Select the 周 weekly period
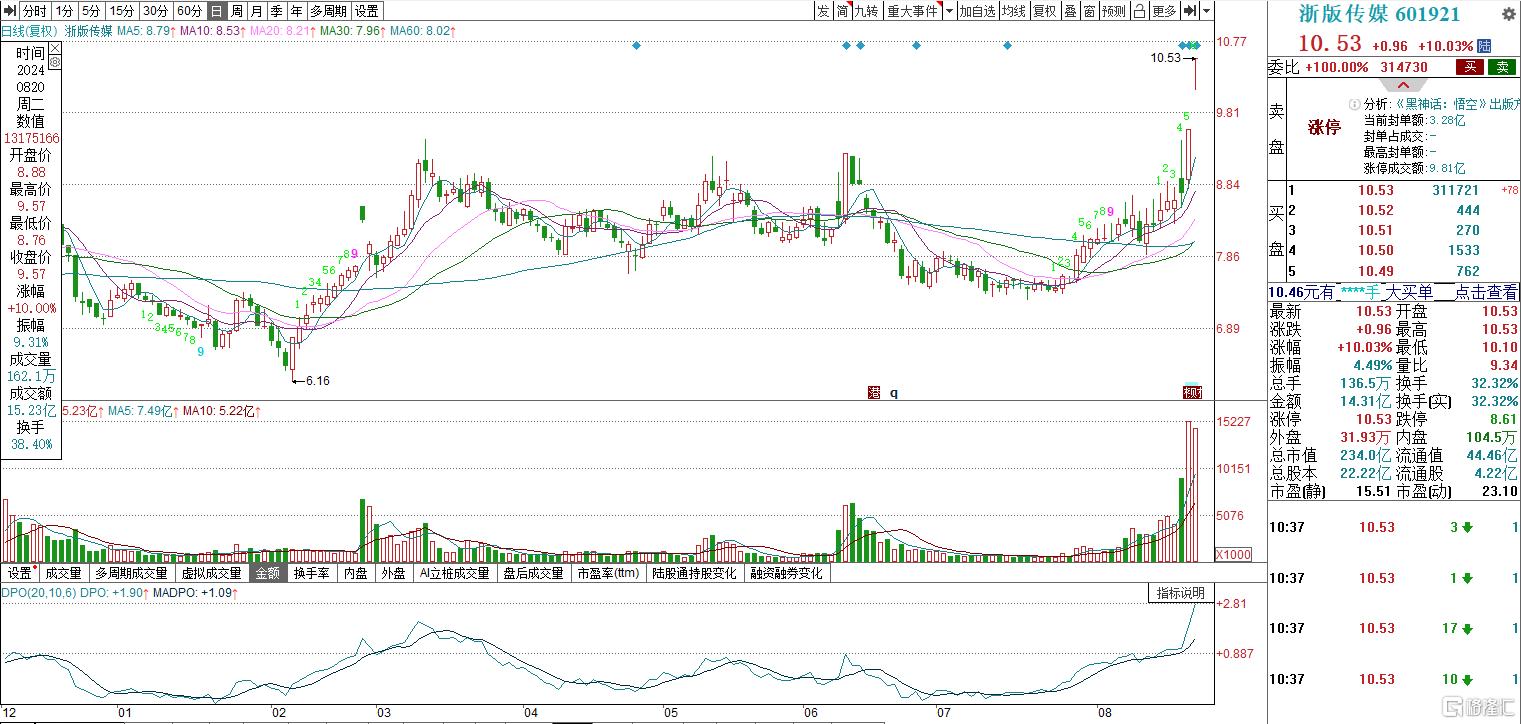Image resolution: width=1521 pixels, height=724 pixels. point(237,11)
